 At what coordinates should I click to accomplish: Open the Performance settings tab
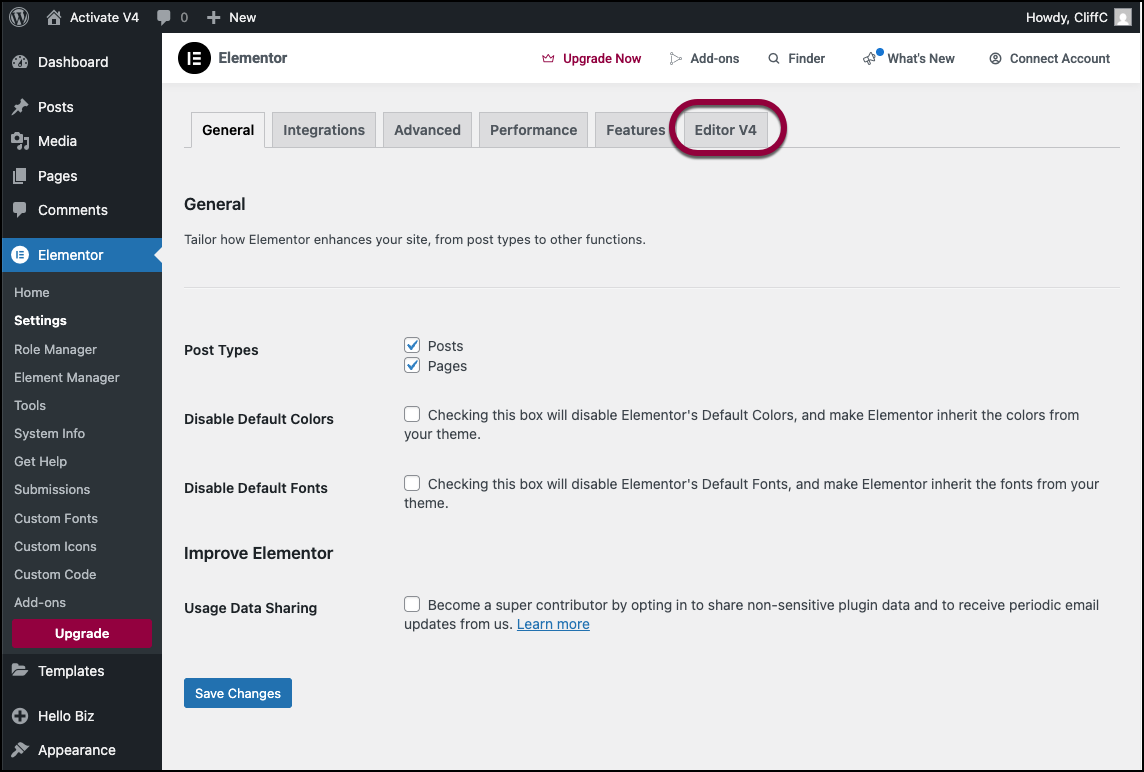point(533,129)
